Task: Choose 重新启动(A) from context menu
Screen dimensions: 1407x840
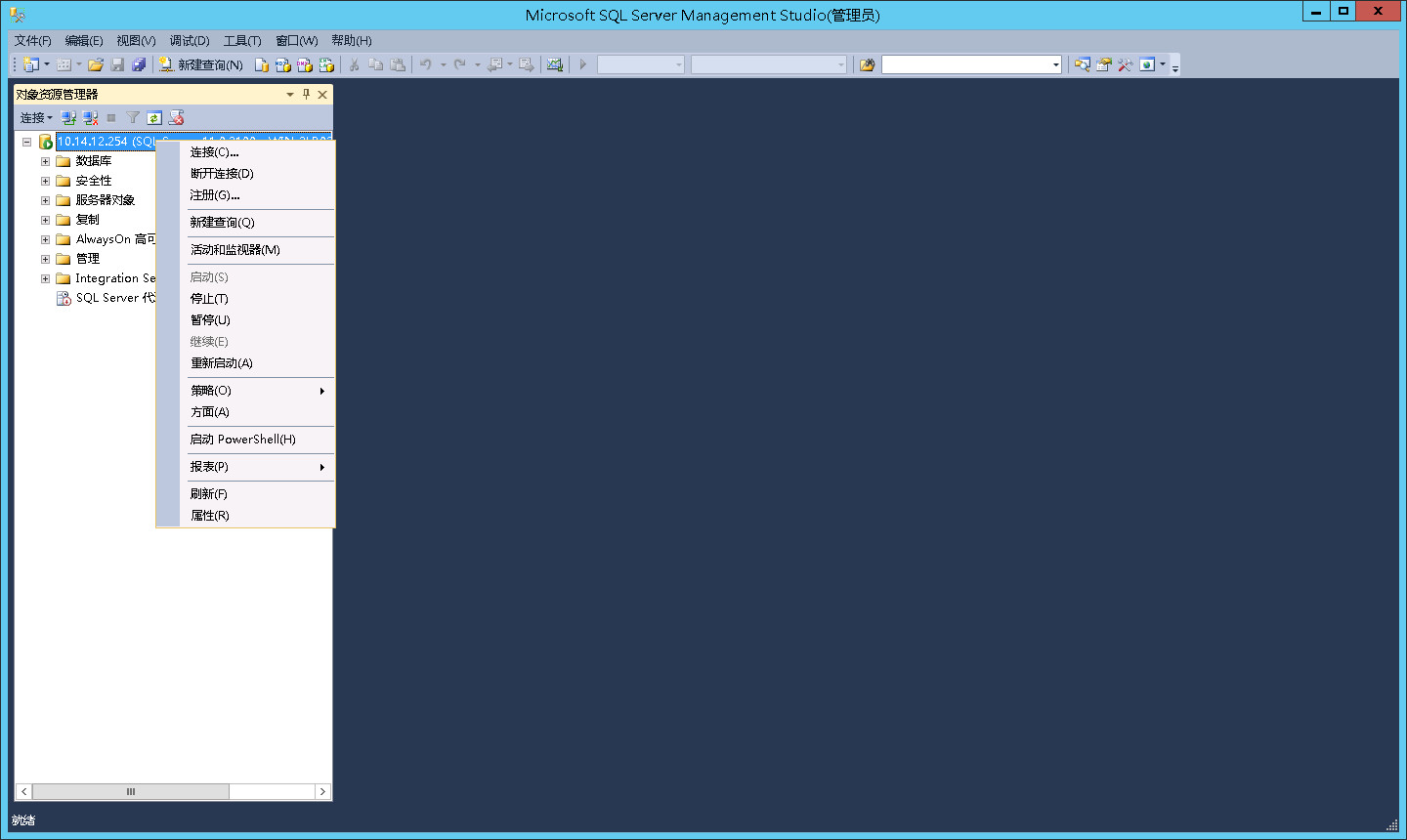Action: coord(245,363)
